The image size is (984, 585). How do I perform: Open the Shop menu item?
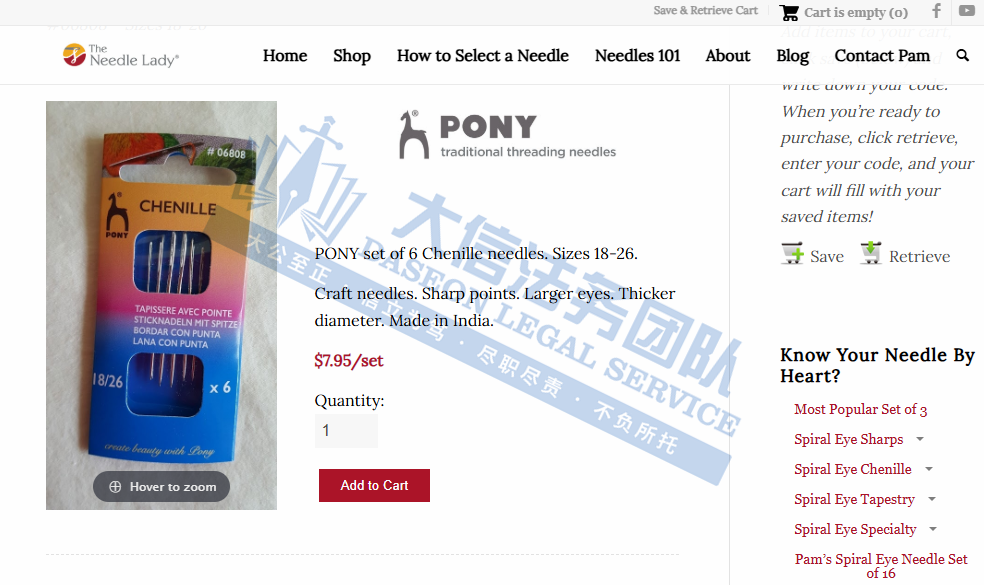[x=352, y=56]
